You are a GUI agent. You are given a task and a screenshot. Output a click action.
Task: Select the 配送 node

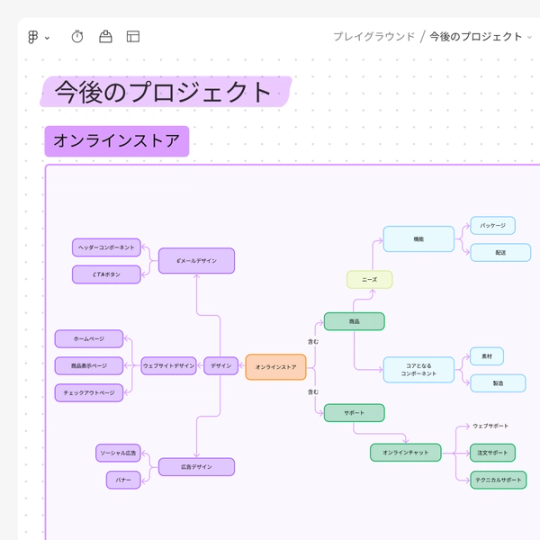501,252
